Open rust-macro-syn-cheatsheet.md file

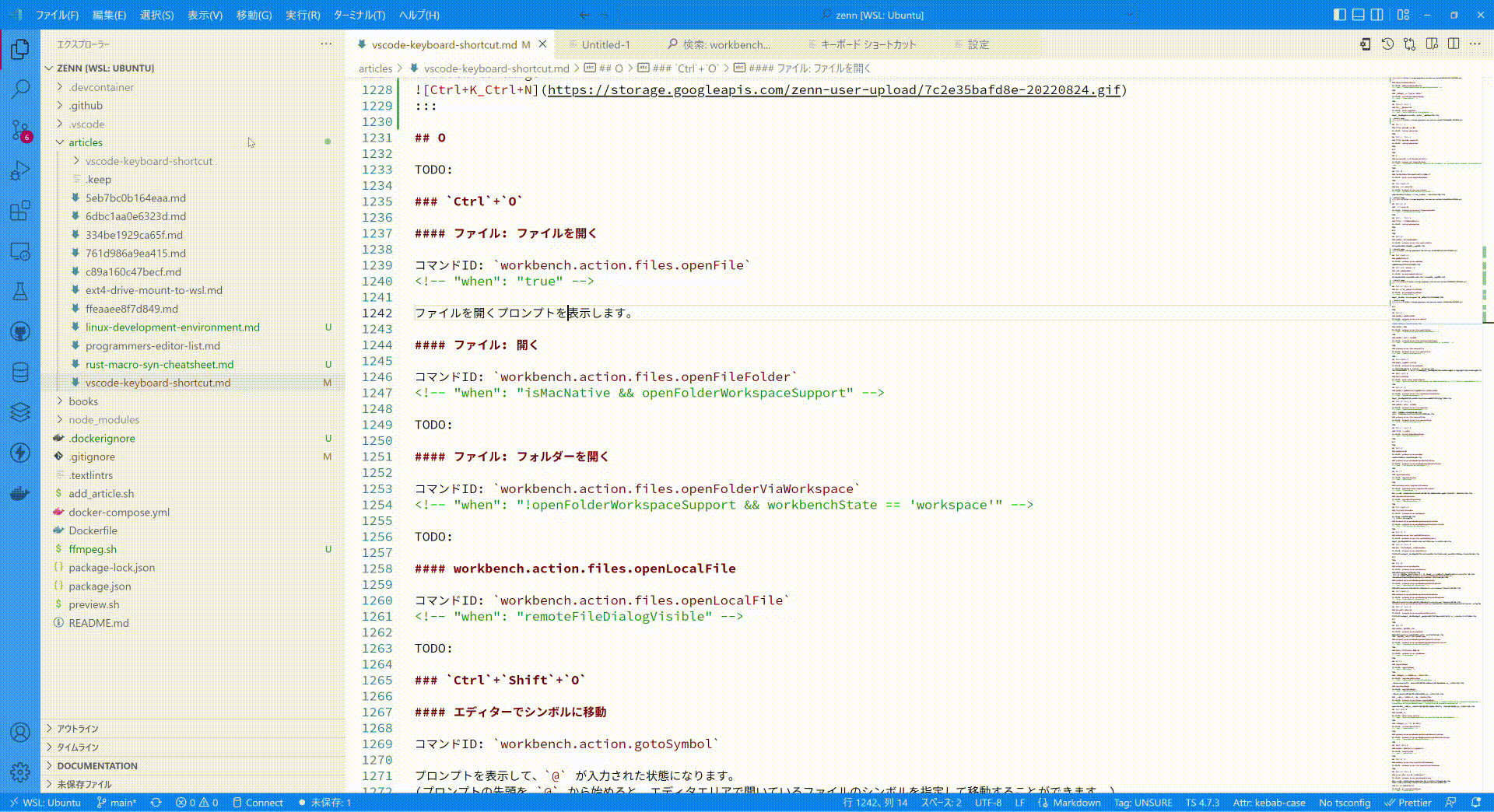click(x=160, y=365)
